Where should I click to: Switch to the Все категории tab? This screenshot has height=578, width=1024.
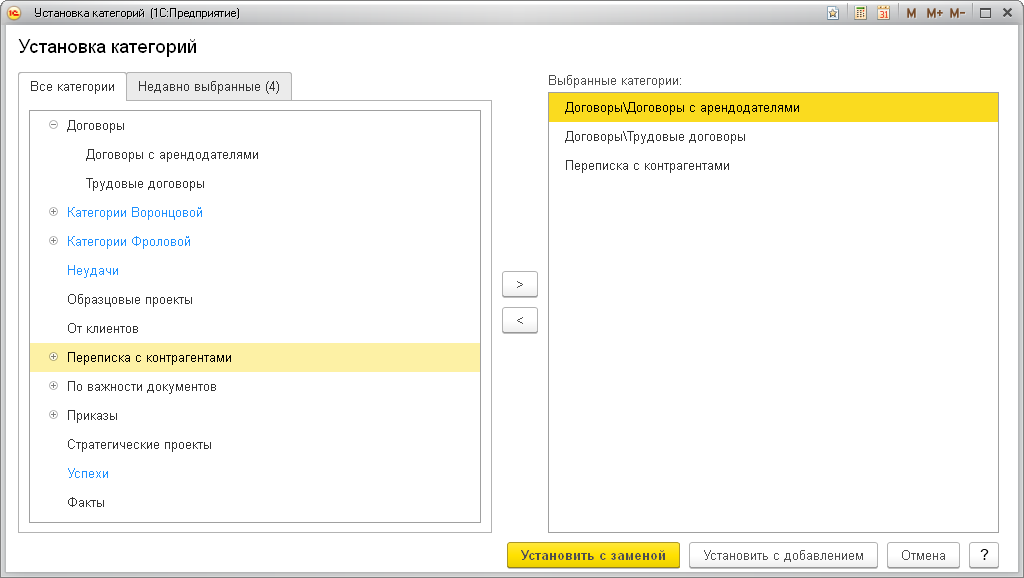pos(72,86)
